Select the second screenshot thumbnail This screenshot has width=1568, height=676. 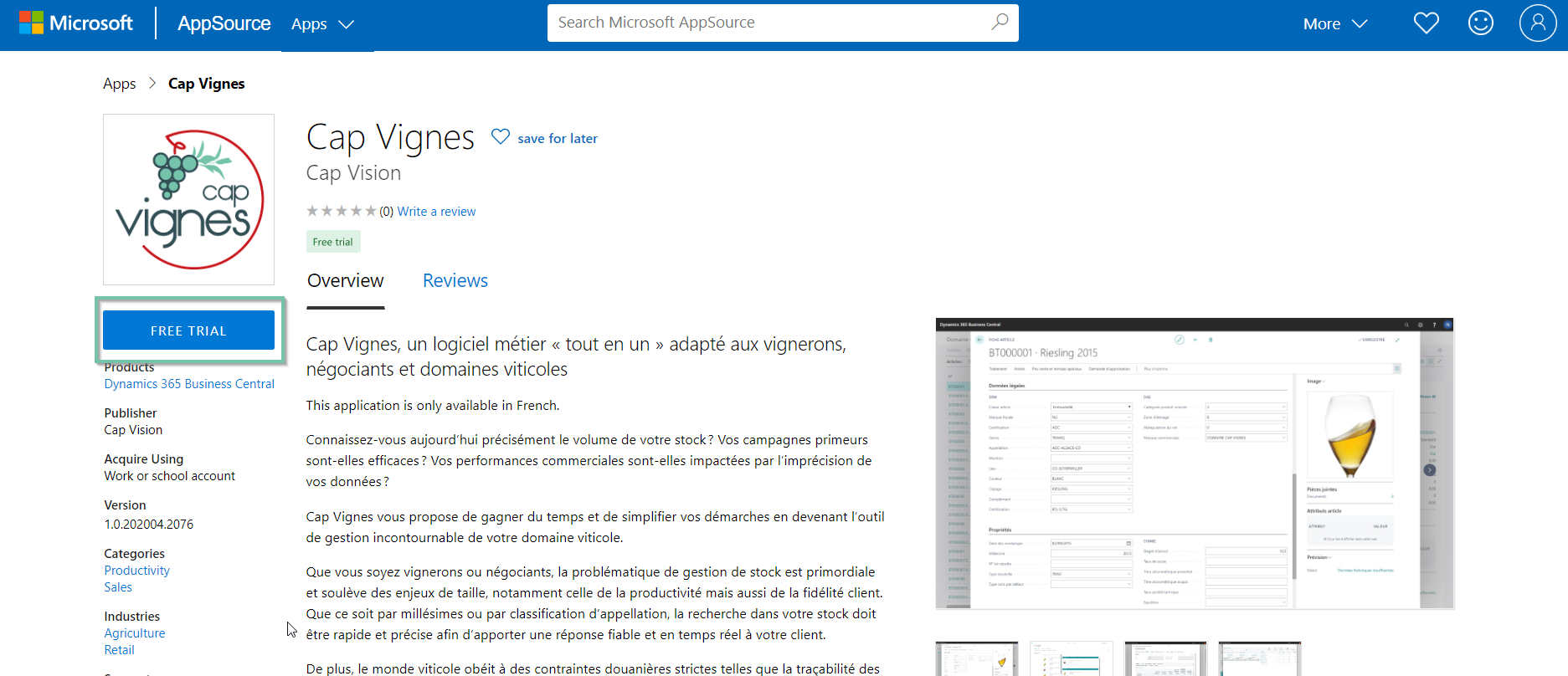click(1071, 659)
